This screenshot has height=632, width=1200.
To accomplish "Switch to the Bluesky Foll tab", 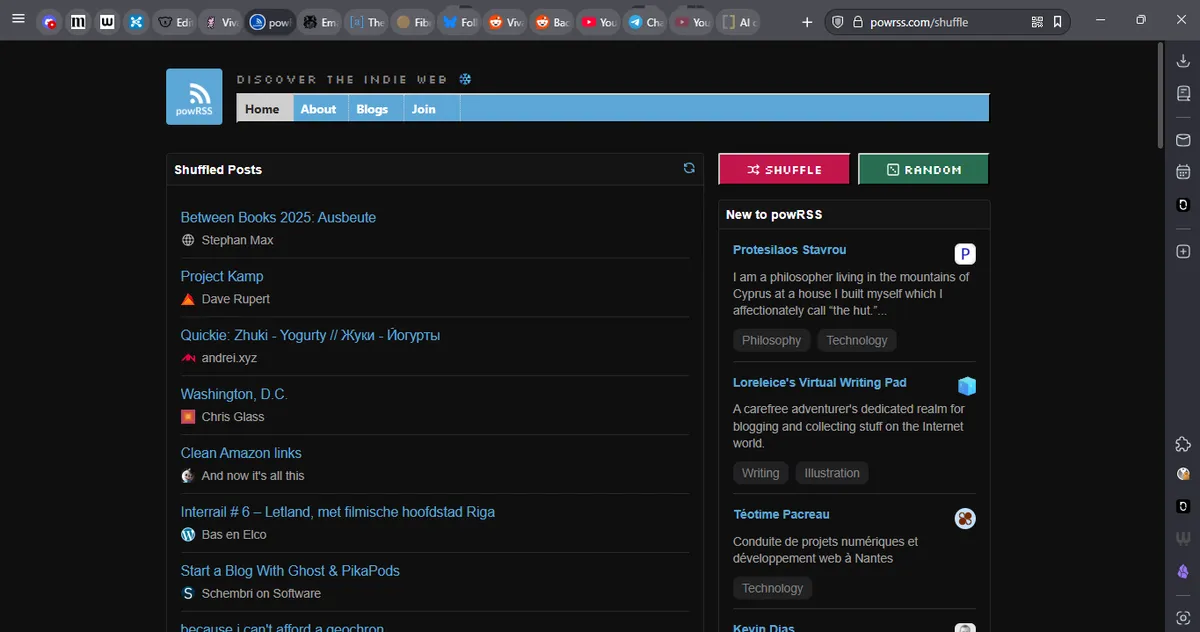I will (460, 22).
